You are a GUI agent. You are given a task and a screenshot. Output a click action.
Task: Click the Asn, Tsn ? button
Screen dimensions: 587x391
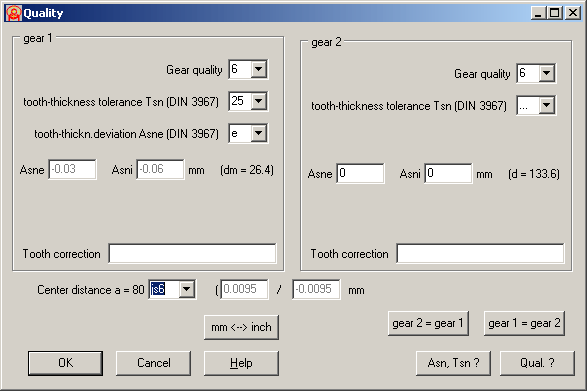coord(453,363)
